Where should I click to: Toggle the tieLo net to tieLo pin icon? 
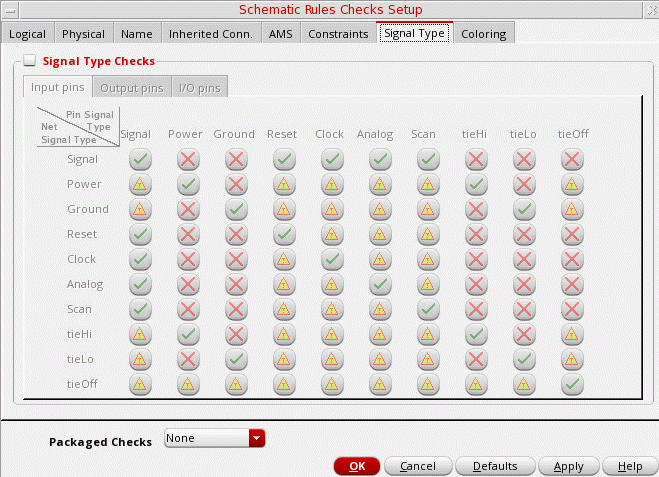[x=524, y=358]
